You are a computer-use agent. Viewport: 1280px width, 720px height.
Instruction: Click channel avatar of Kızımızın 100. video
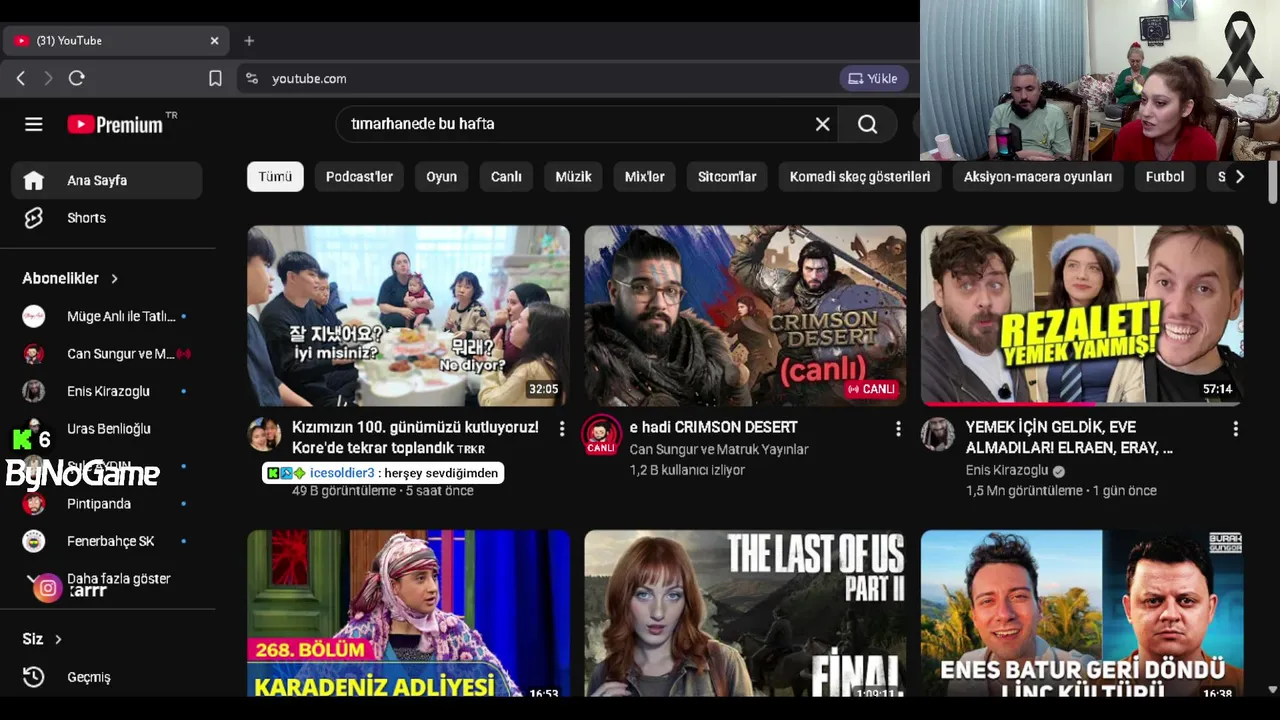pos(264,435)
